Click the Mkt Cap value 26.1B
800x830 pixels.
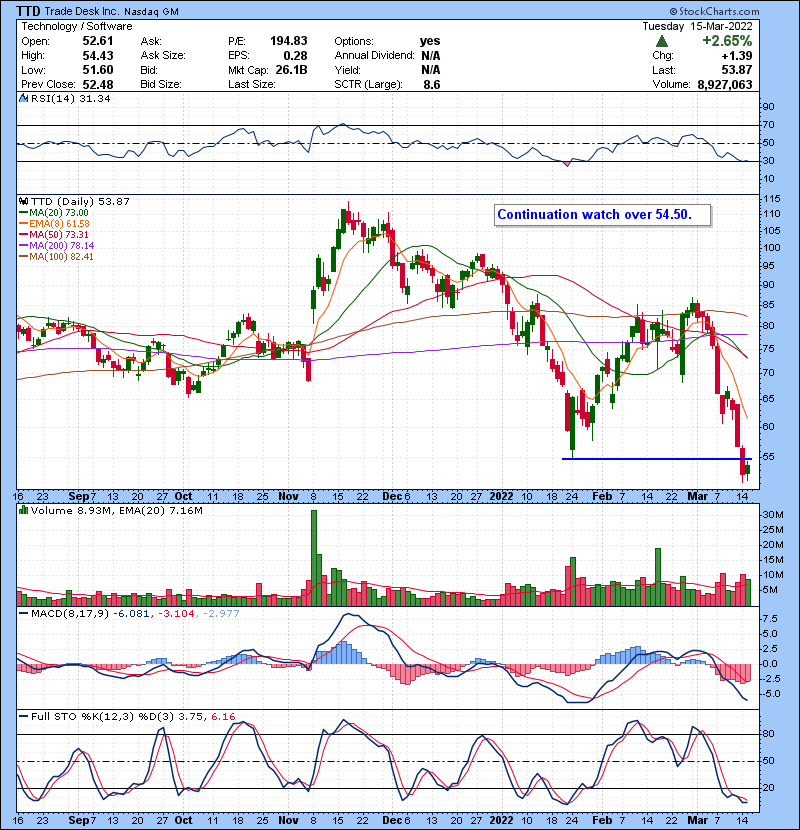[x=291, y=70]
